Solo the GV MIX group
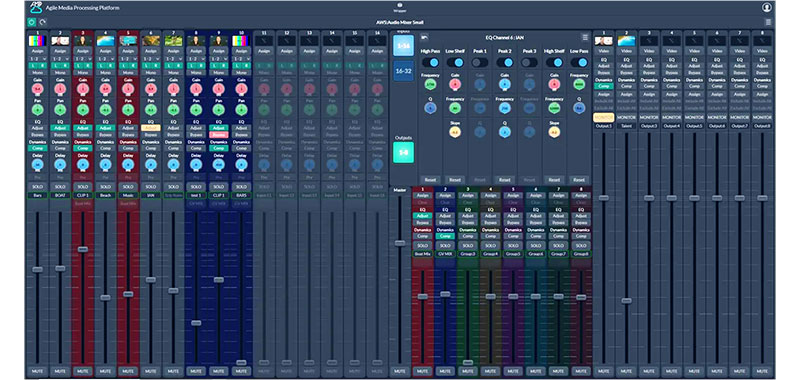 click(x=445, y=245)
